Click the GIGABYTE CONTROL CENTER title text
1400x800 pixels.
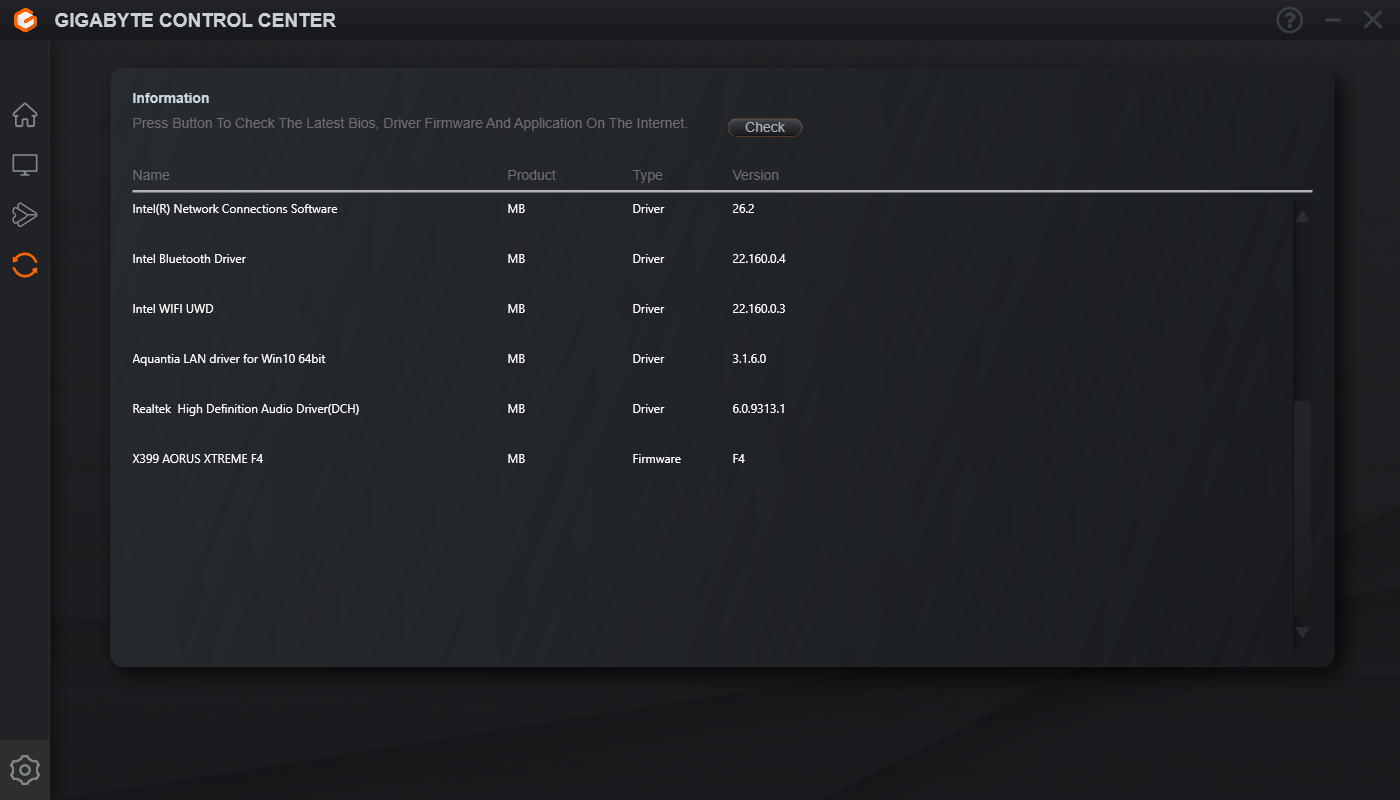click(195, 20)
